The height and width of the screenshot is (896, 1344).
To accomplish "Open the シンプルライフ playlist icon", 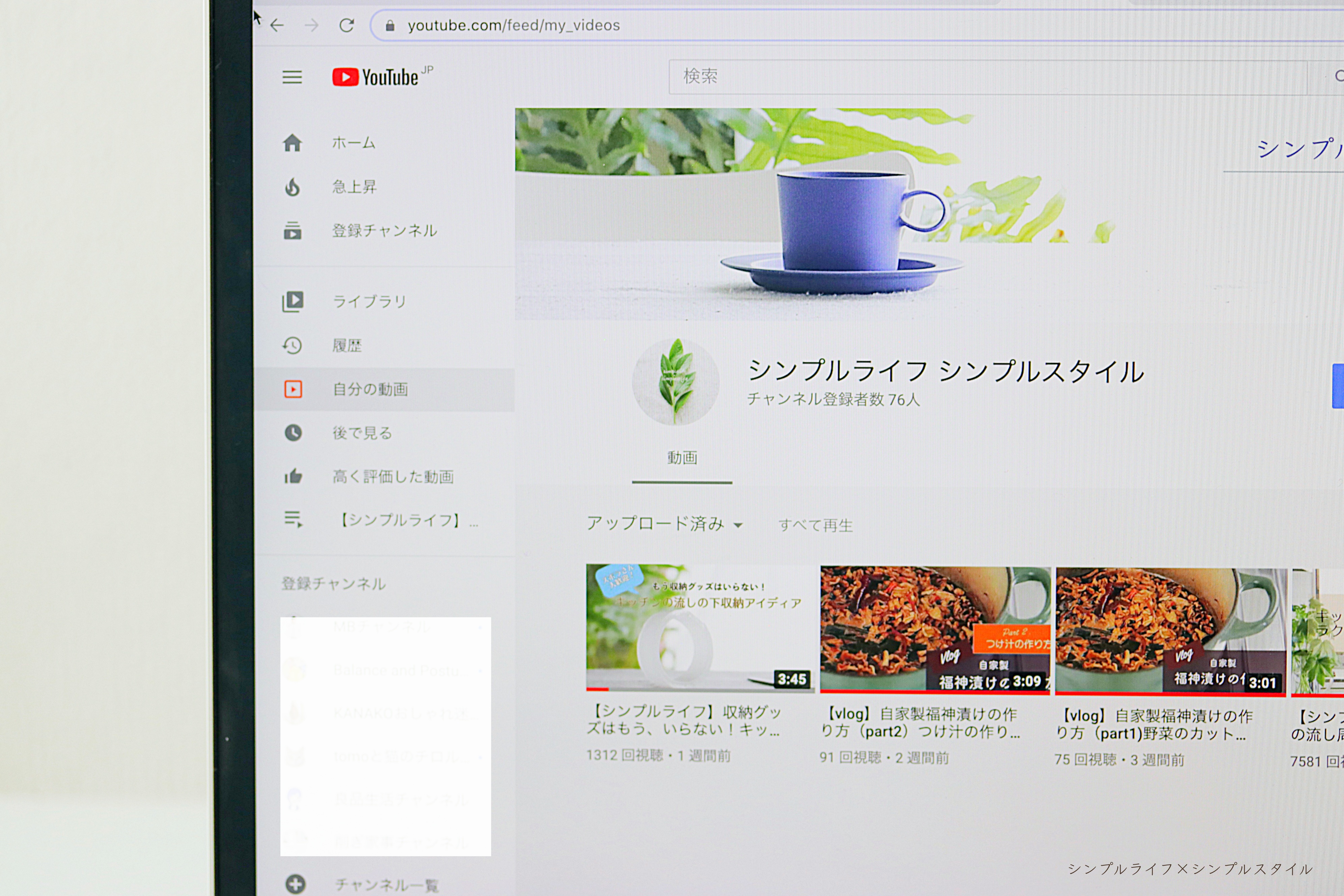I will (x=293, y=520).
